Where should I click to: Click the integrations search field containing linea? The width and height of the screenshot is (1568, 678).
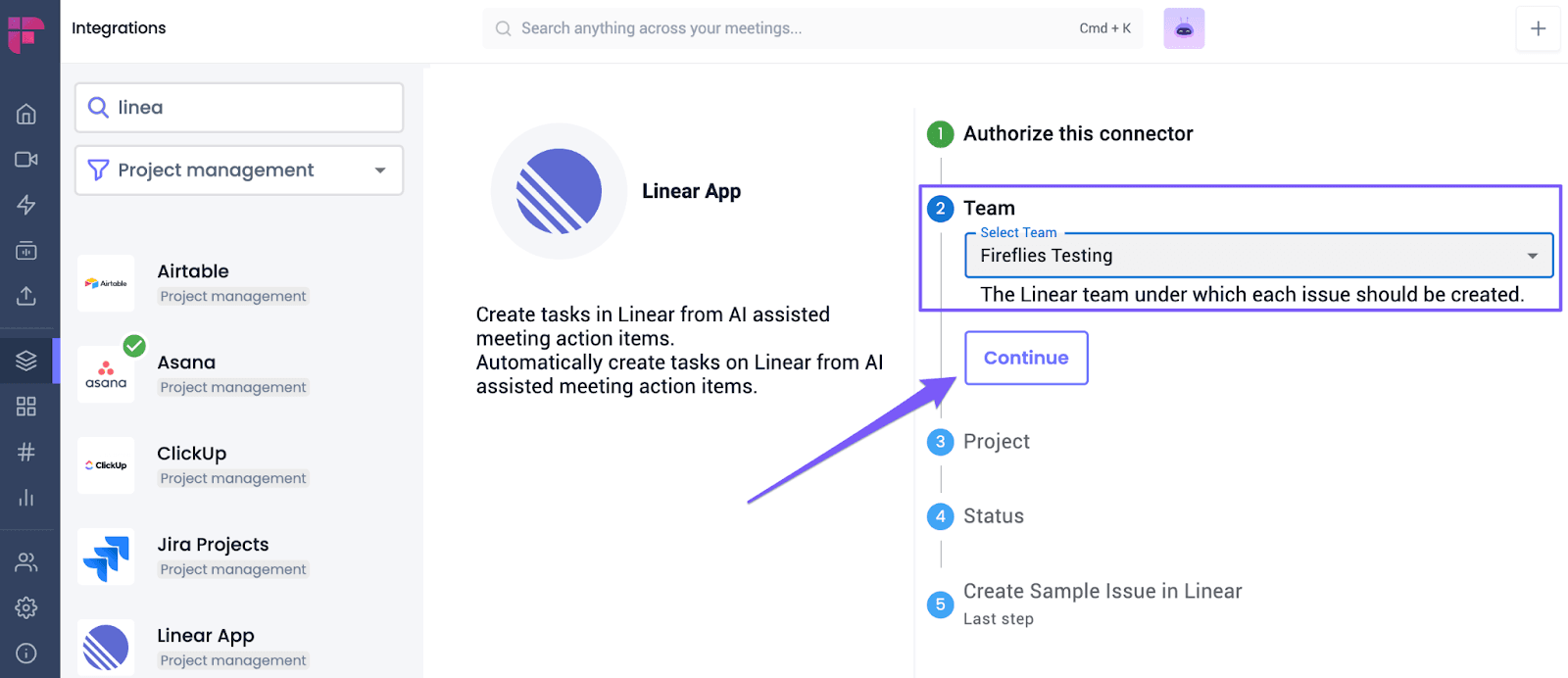pyautogui.click(x=239, y=108)
